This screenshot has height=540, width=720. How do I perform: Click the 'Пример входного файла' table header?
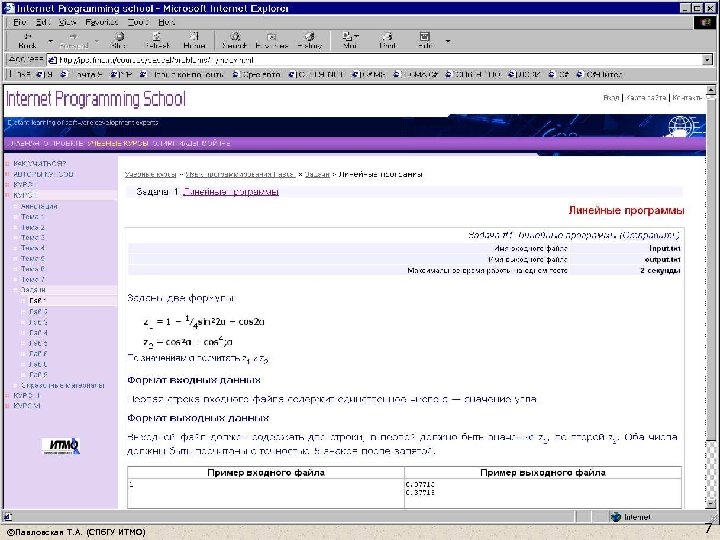coord(266,472)
